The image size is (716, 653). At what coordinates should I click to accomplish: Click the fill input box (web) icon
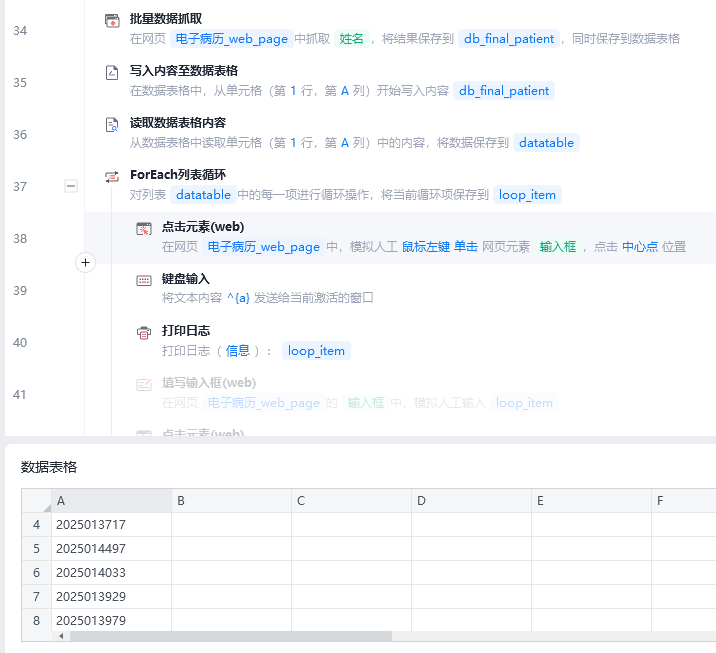[x=144, y=384]
